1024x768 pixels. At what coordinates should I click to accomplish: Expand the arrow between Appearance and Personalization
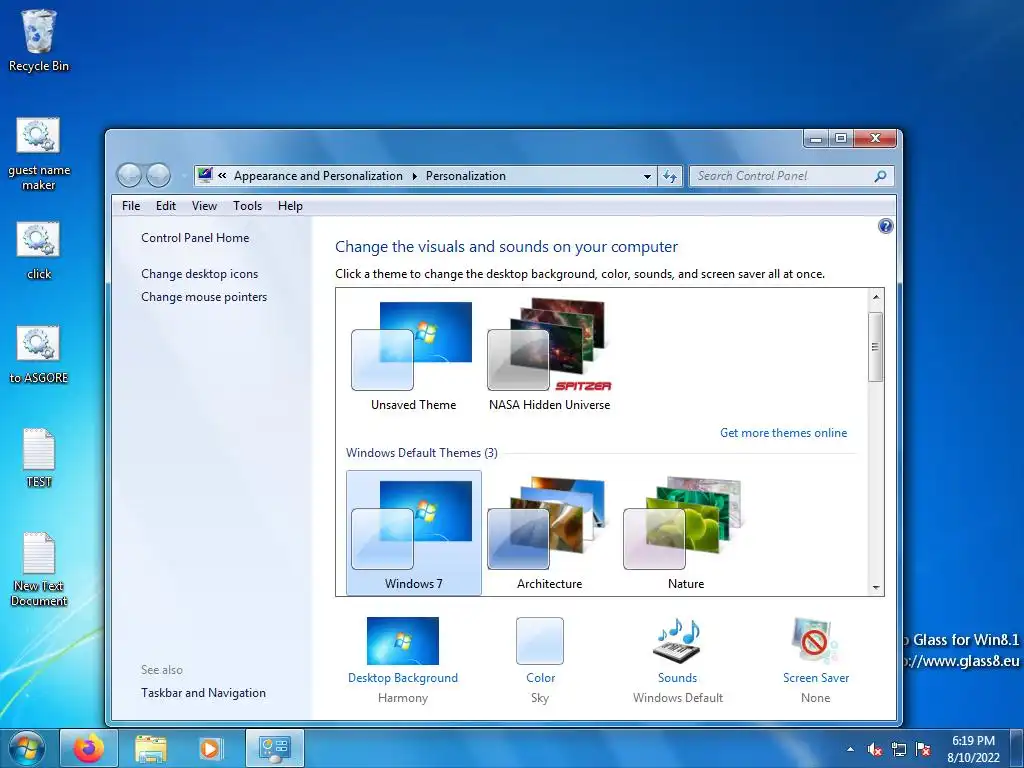(x=415, y=176)
